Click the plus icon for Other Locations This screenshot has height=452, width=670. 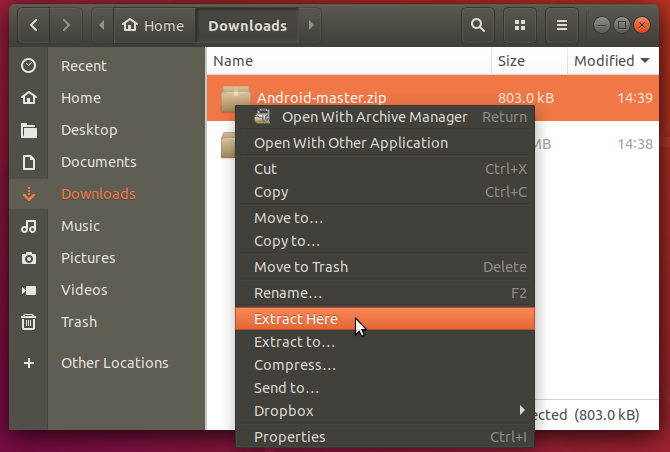[x=29, y=363]
